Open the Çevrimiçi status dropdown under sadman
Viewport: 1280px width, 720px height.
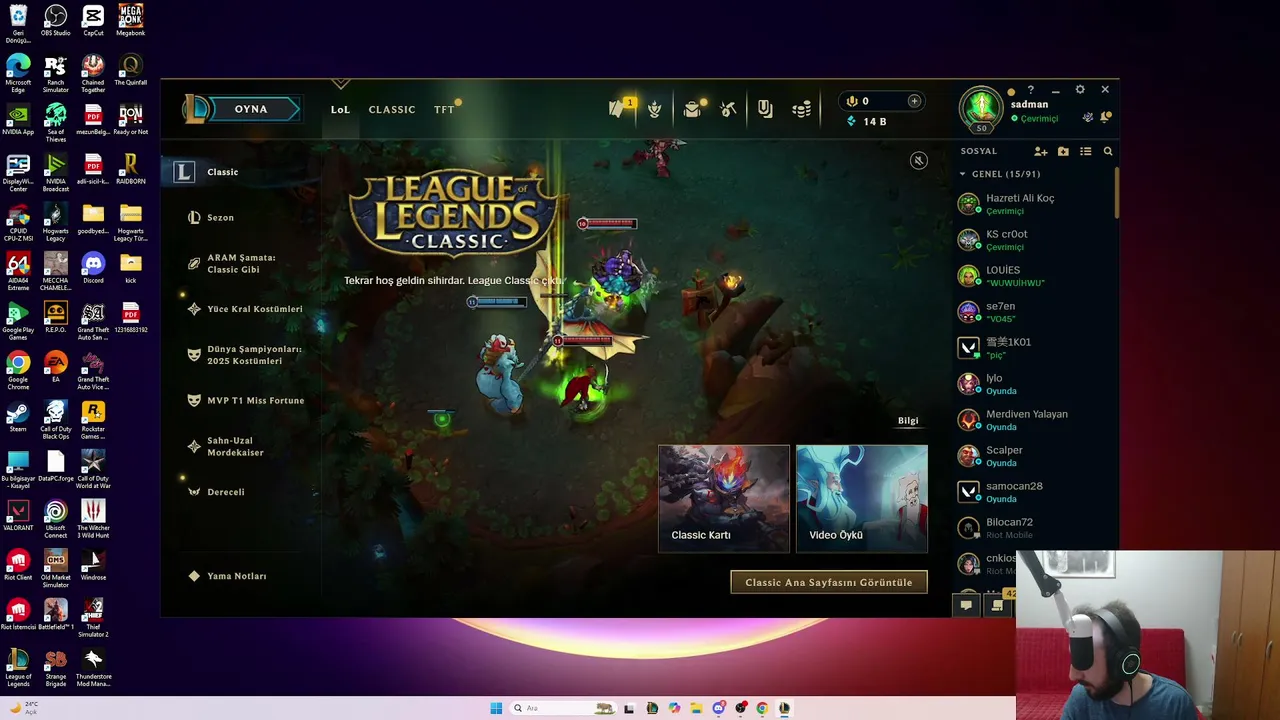(x=1034, y=119)
